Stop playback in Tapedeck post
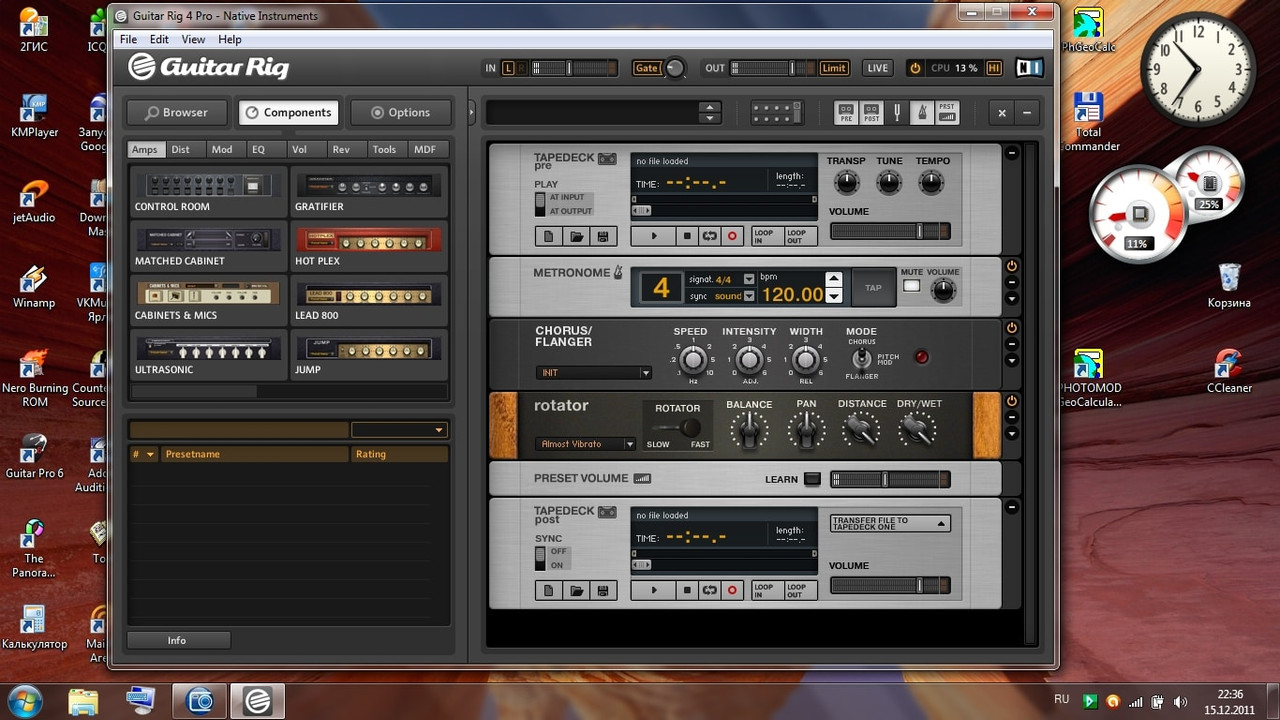 [x=686, y=590]
